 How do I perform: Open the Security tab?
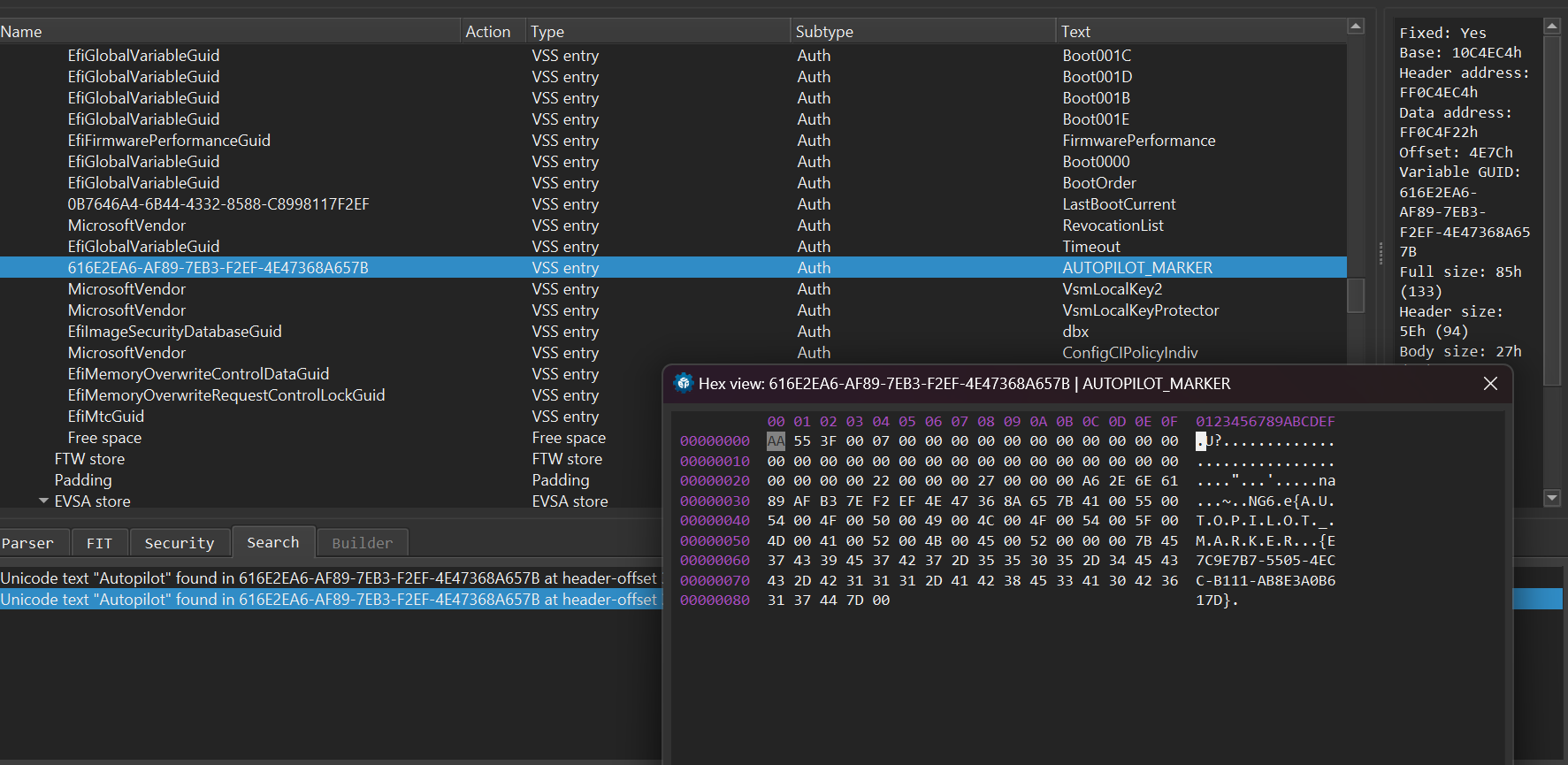pyautogui.click(x=180, y=543)
